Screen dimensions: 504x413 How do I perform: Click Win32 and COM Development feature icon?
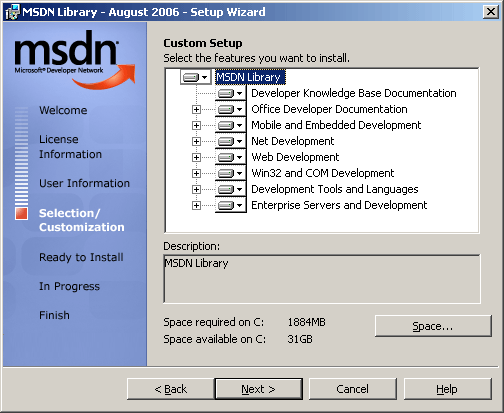[x=231, y=173]
